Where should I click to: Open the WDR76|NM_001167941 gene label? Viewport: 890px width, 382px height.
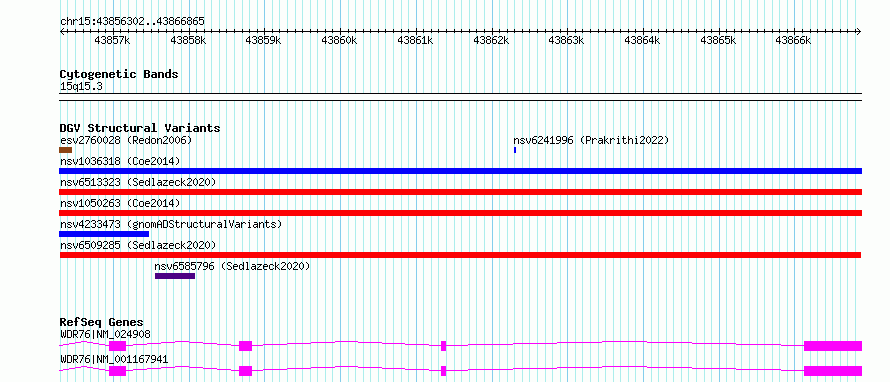click(114, 360)
